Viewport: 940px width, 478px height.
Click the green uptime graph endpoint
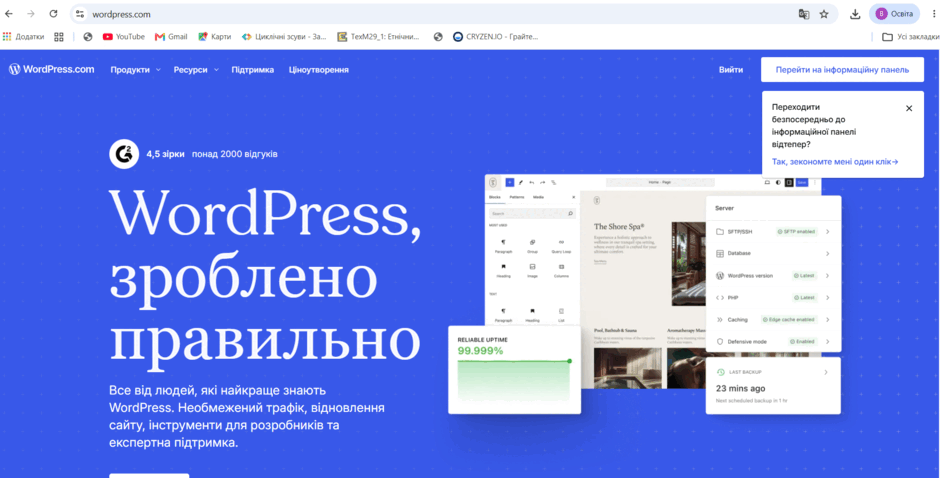point(569,361)
